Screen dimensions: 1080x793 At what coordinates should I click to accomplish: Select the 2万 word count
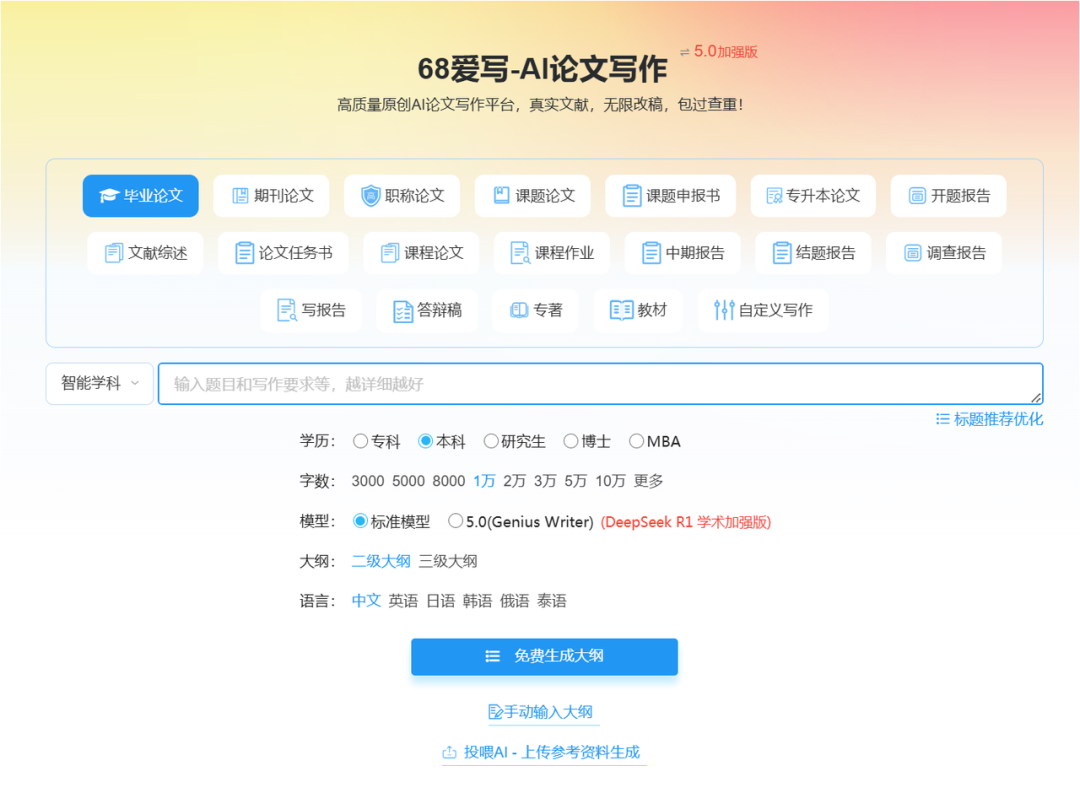[x=515, y=481]
